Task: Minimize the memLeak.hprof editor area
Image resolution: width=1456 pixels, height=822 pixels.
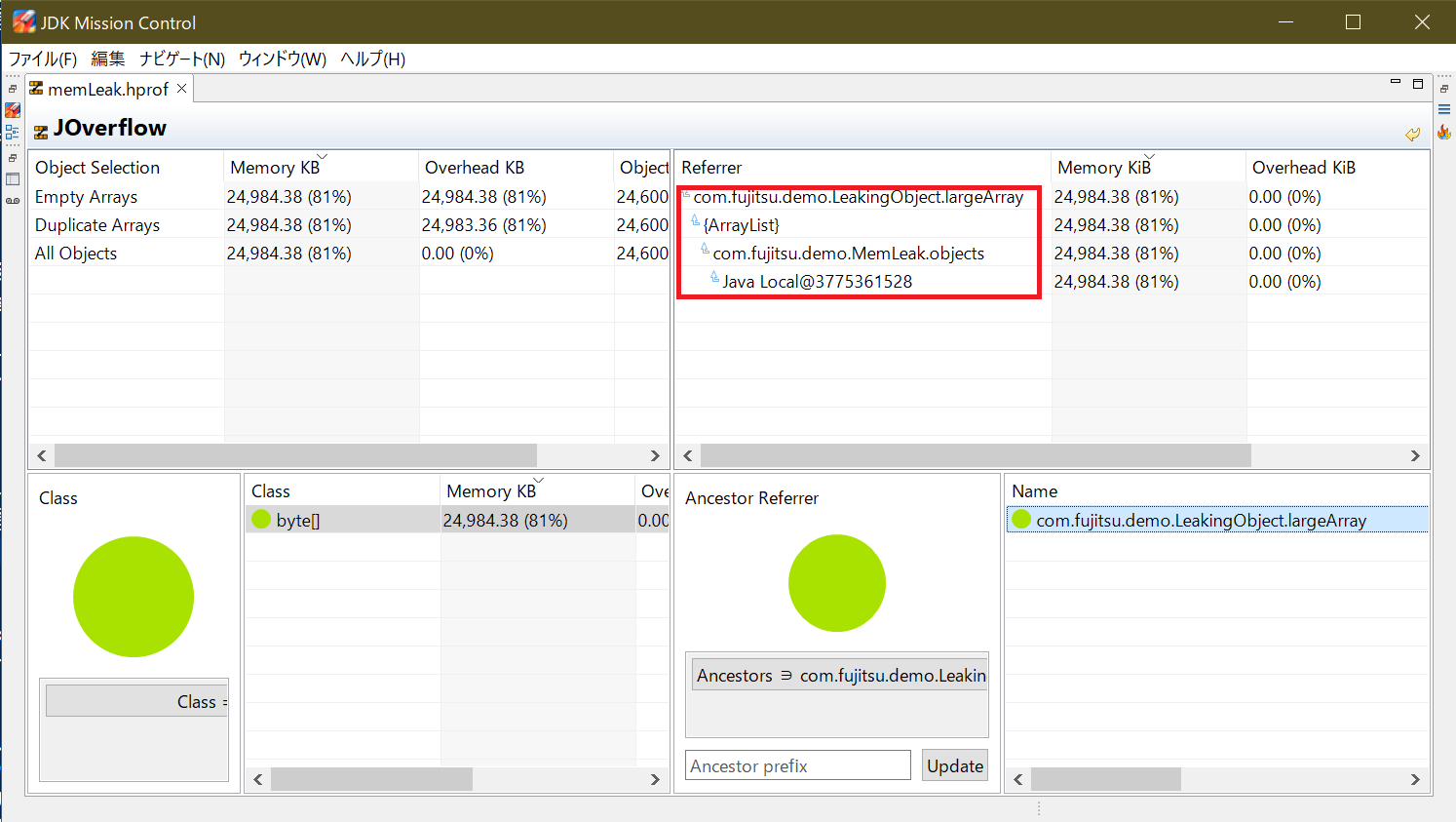Action: [1396, 84]
